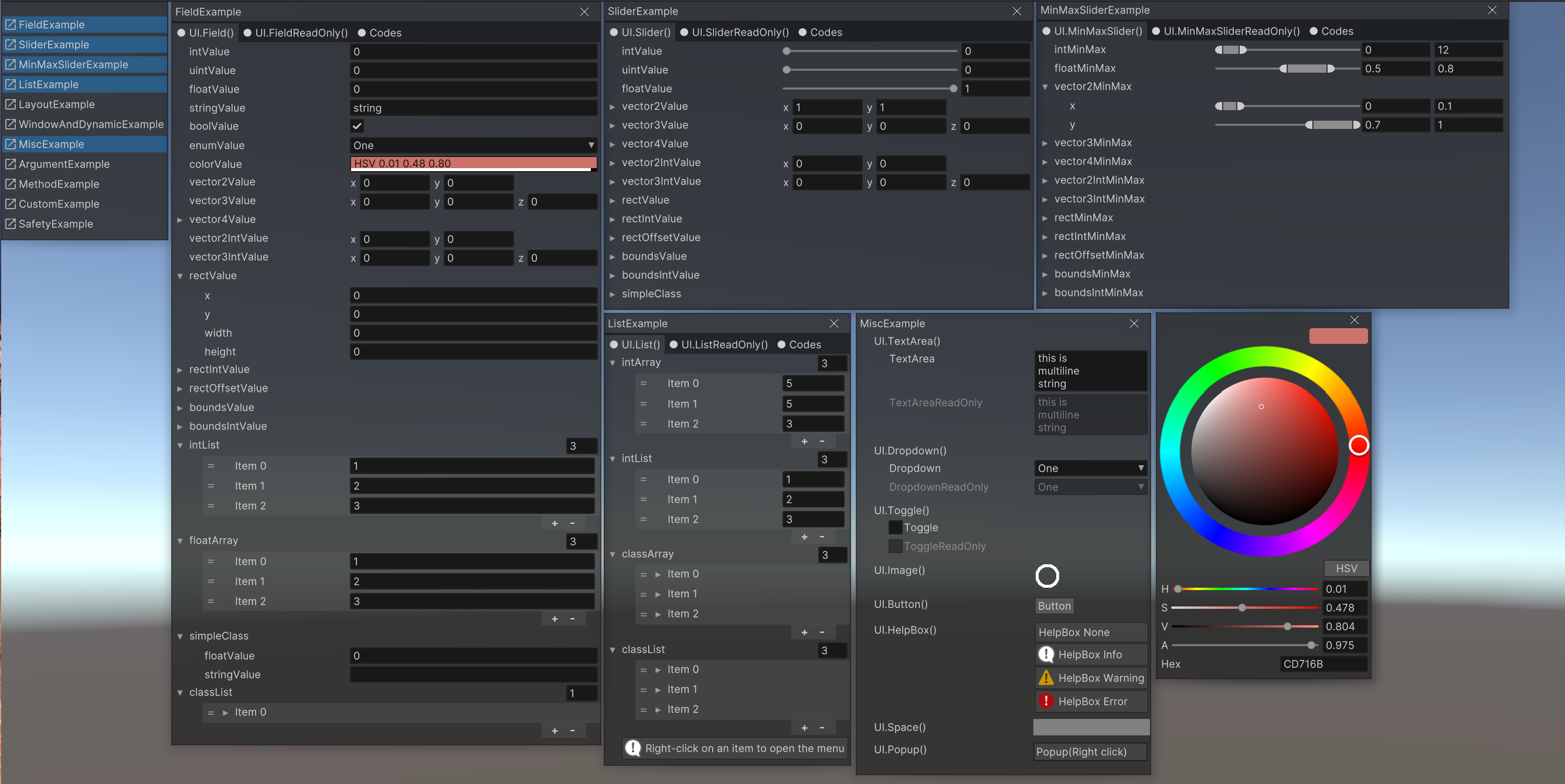Click the info icon in HelpBox Info
The image size is (1565, 784).
point(1046,654)
